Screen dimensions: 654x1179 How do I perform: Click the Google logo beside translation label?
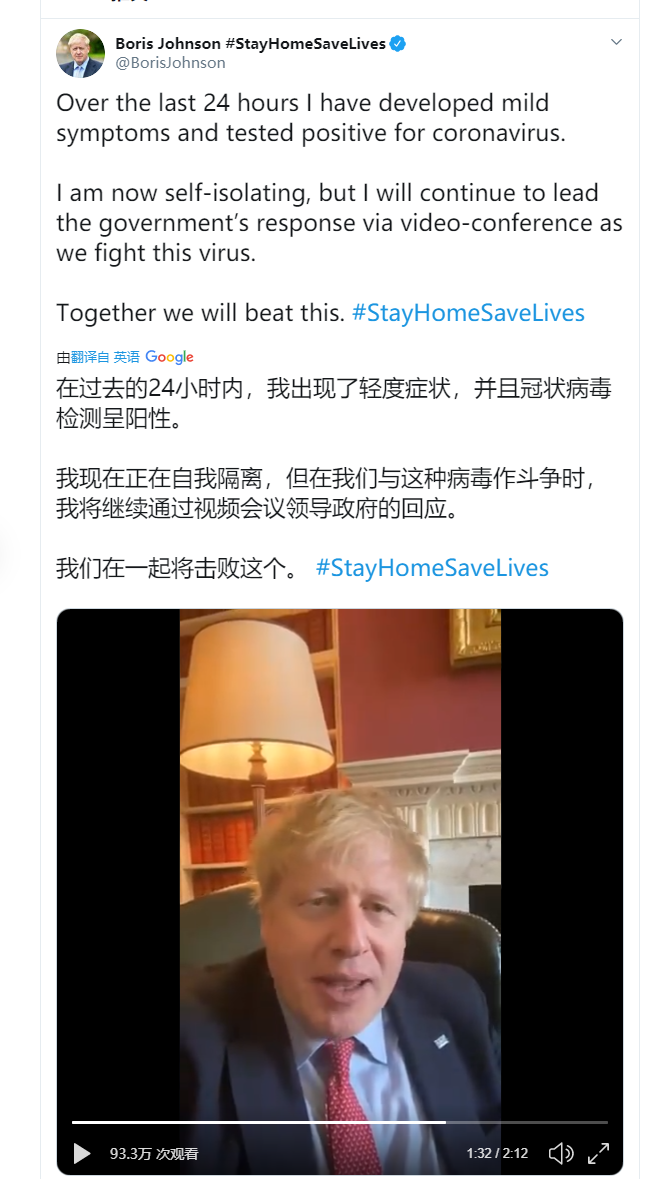169,357
